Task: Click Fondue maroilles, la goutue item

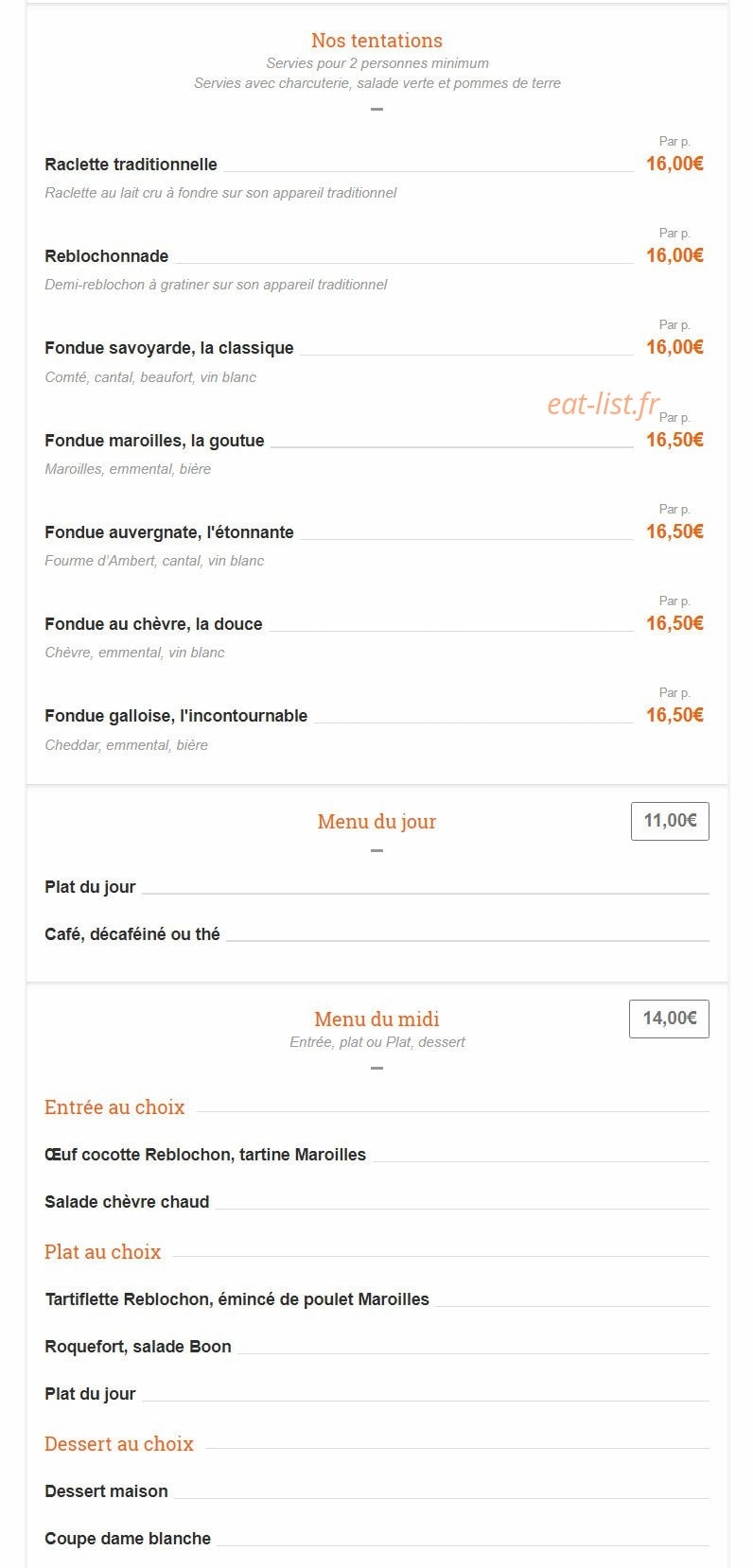Action: point(154,441)
